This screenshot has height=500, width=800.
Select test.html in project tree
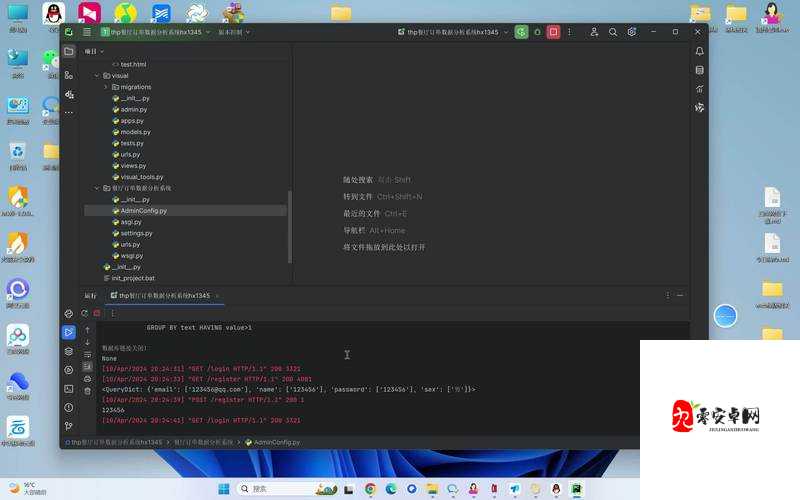133,64
